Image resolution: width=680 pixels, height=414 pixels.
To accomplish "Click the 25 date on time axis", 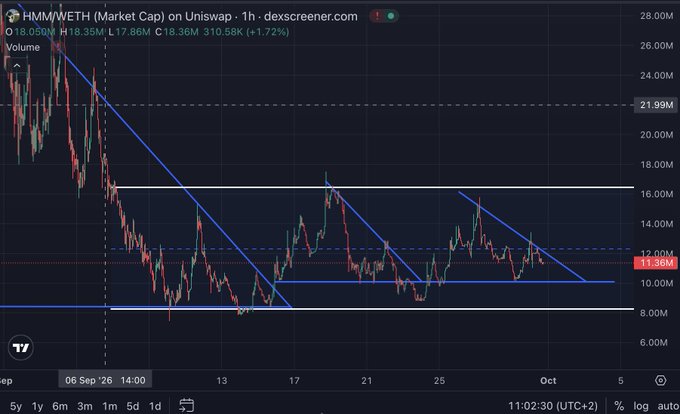I will tap(439, 381).
